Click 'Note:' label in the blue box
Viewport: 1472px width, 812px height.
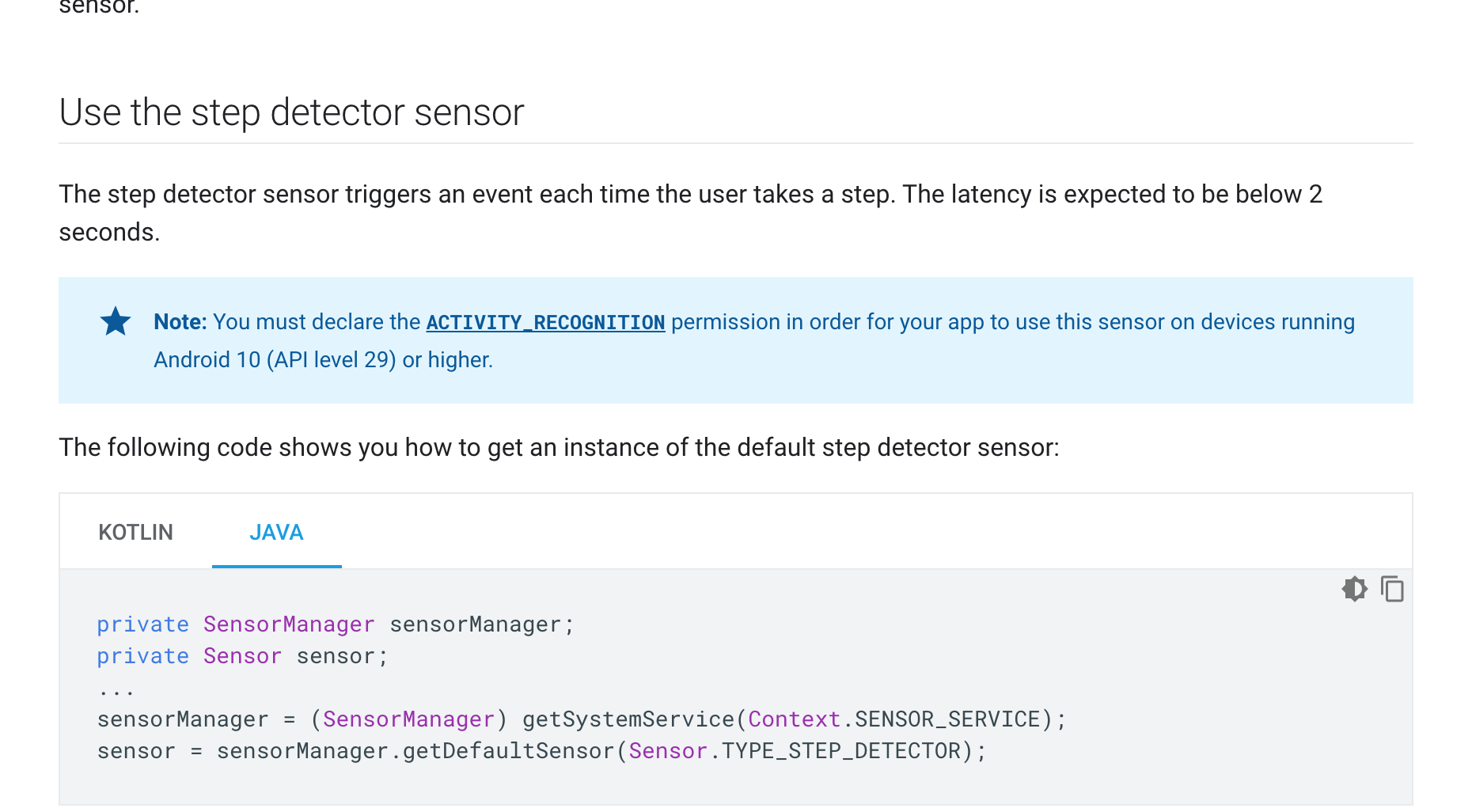tap(180, 321)
